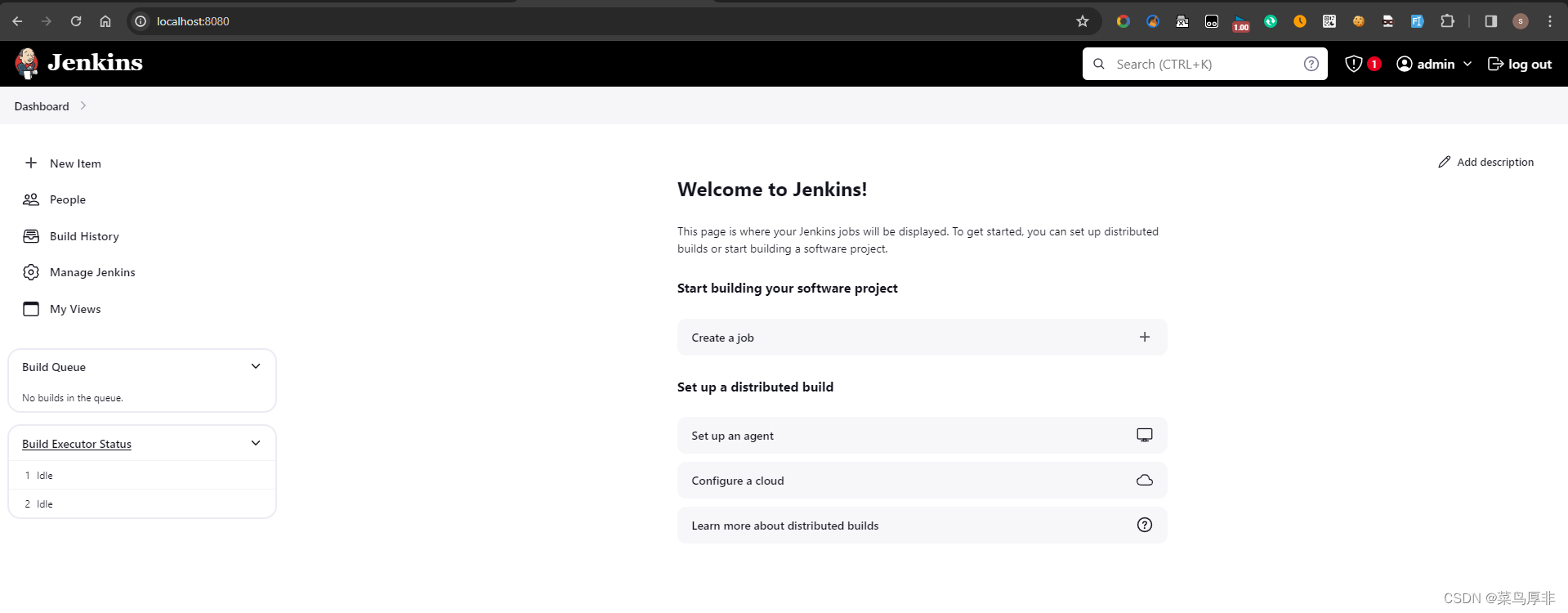
Task: Click the broom cleaner extension icon
Action: [1153, 21]
